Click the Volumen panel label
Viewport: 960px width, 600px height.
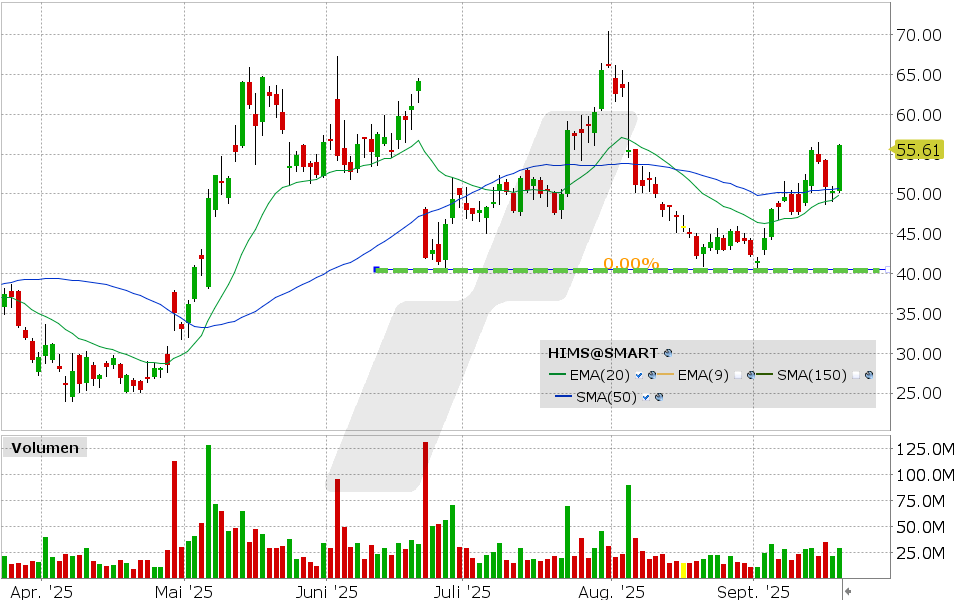pyautogui.click(x=44, y=448)
